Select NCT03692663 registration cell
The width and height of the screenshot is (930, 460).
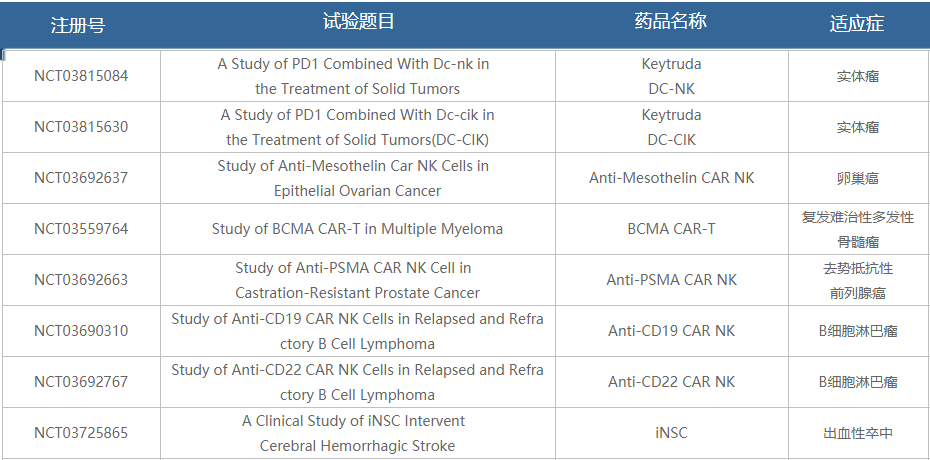pos(81,280)
